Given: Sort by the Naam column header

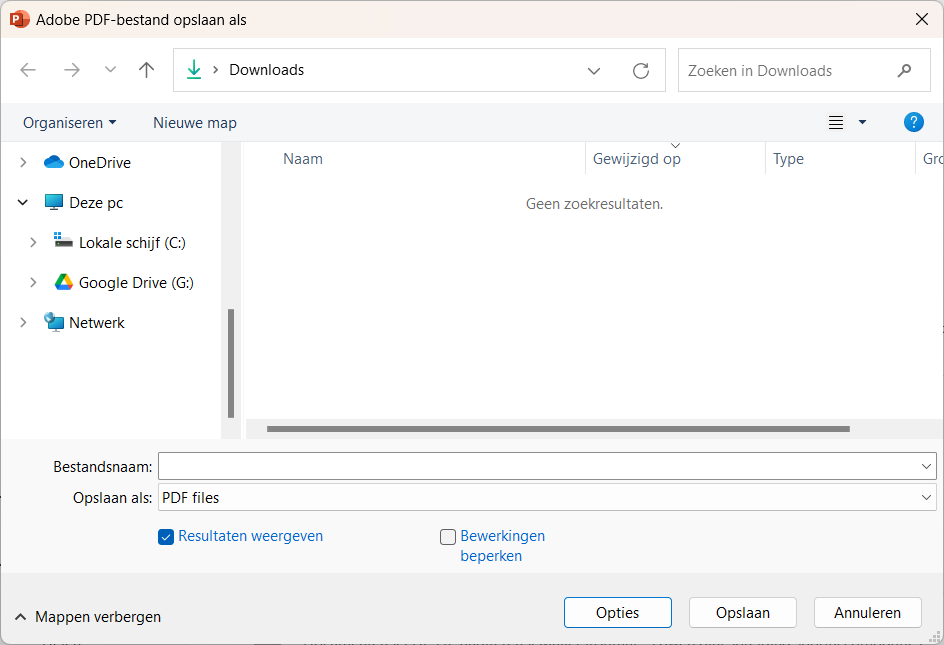Looking at the screenshot, I should pyautogui.click(x=303, y=159).
